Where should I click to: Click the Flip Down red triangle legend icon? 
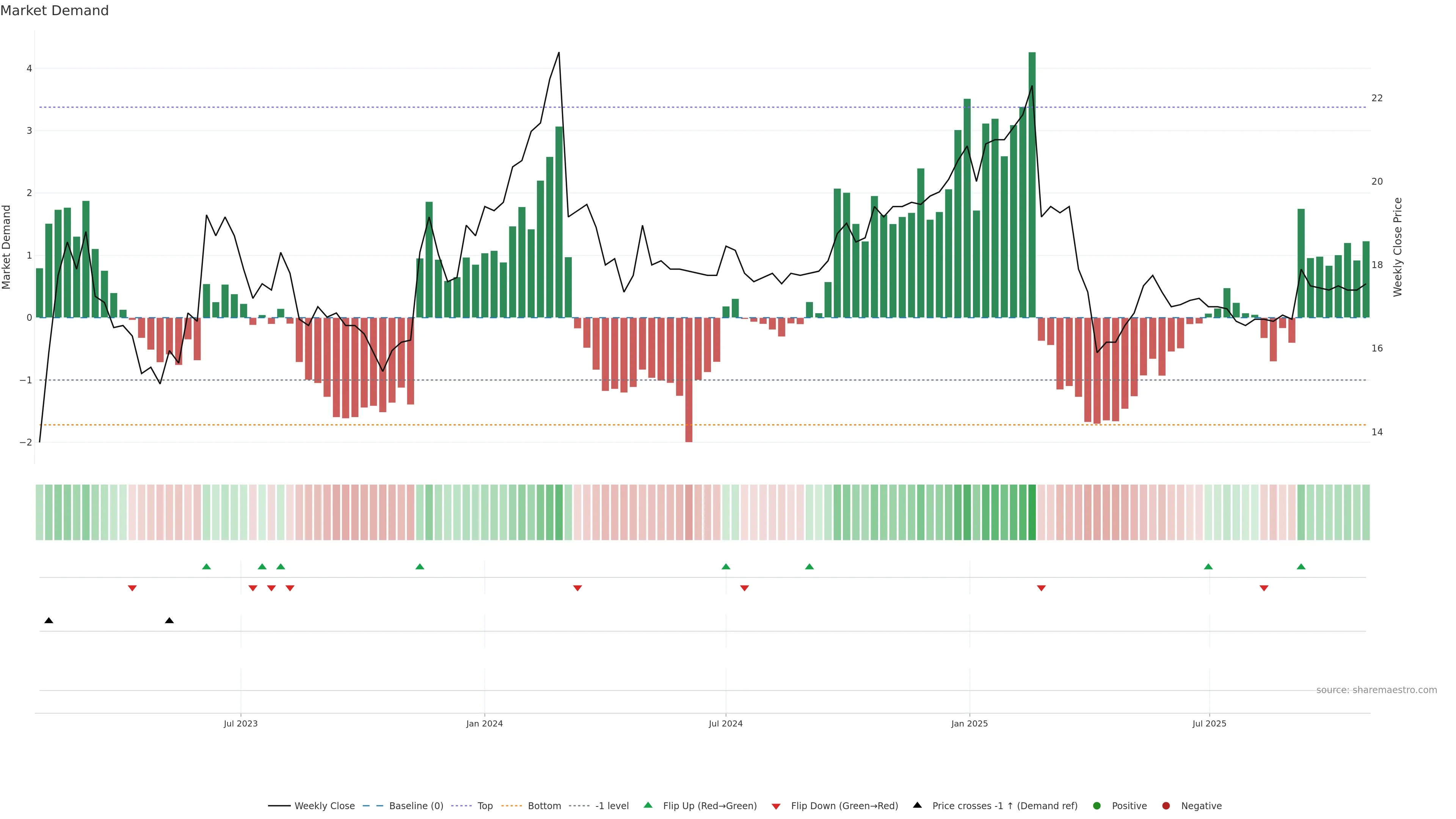(776, 806)
